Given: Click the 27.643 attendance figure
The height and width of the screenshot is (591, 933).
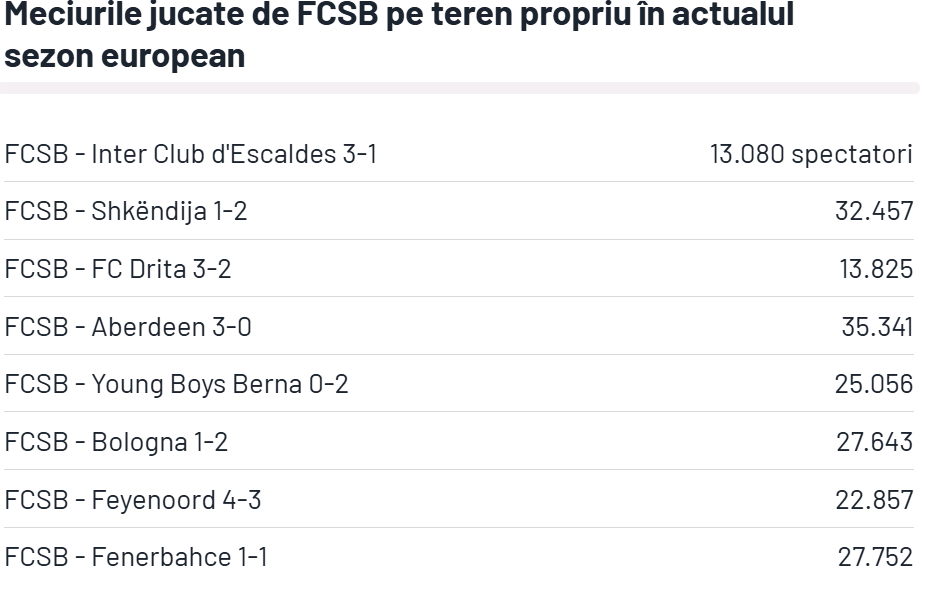Looking at the screenshot, I should tap(875, 442).
